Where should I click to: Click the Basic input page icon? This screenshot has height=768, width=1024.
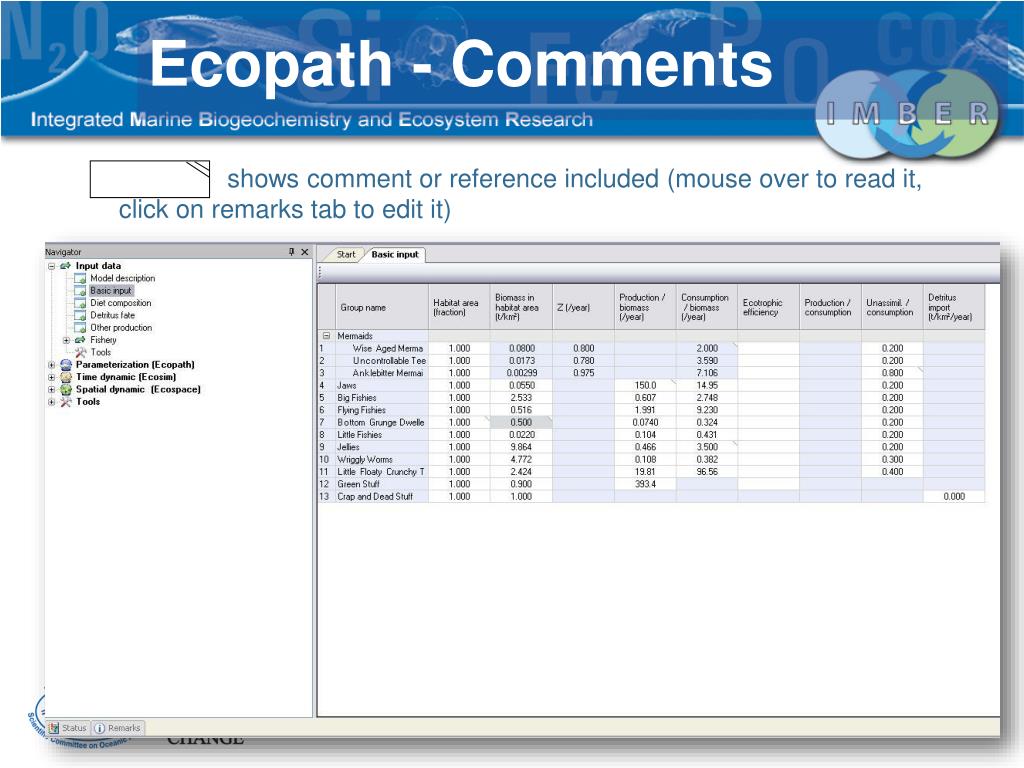(x=80, y=291)
